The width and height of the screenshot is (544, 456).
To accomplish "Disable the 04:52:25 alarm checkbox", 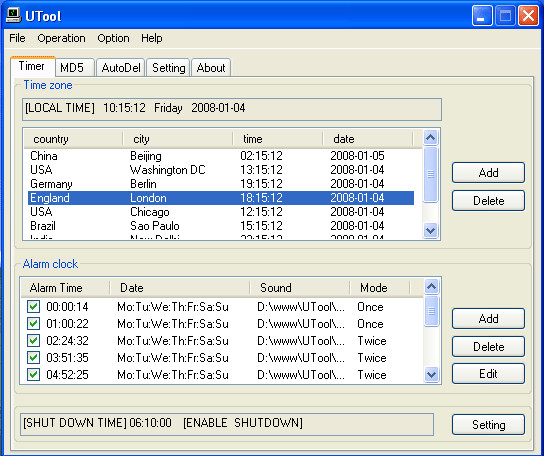I will [x=34, y=375].
